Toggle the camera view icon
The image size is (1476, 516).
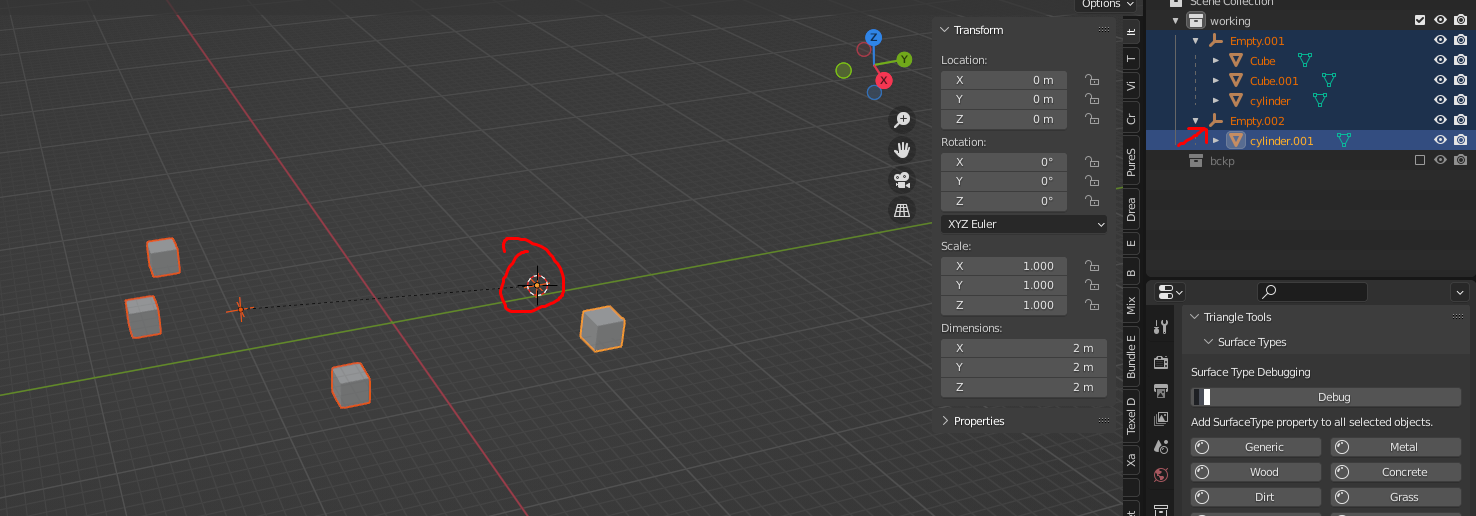coord(902,180)
